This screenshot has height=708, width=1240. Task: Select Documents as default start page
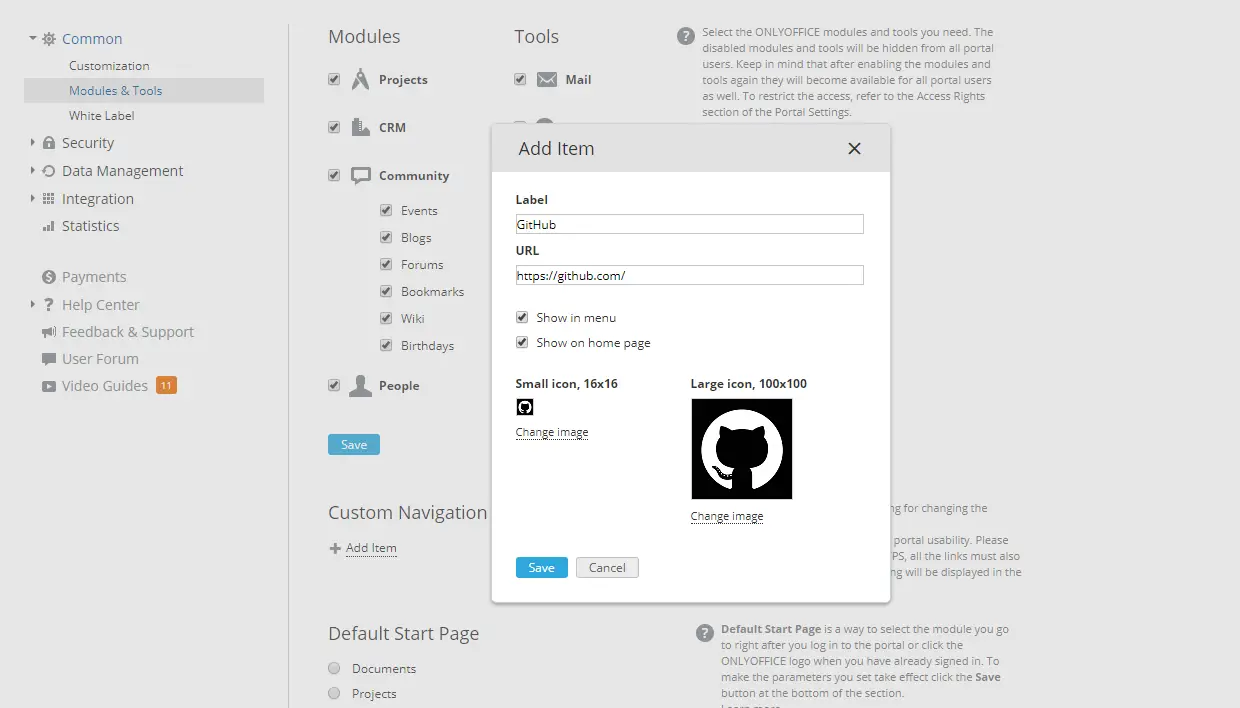pyautogui.click(x=334, y=669)
